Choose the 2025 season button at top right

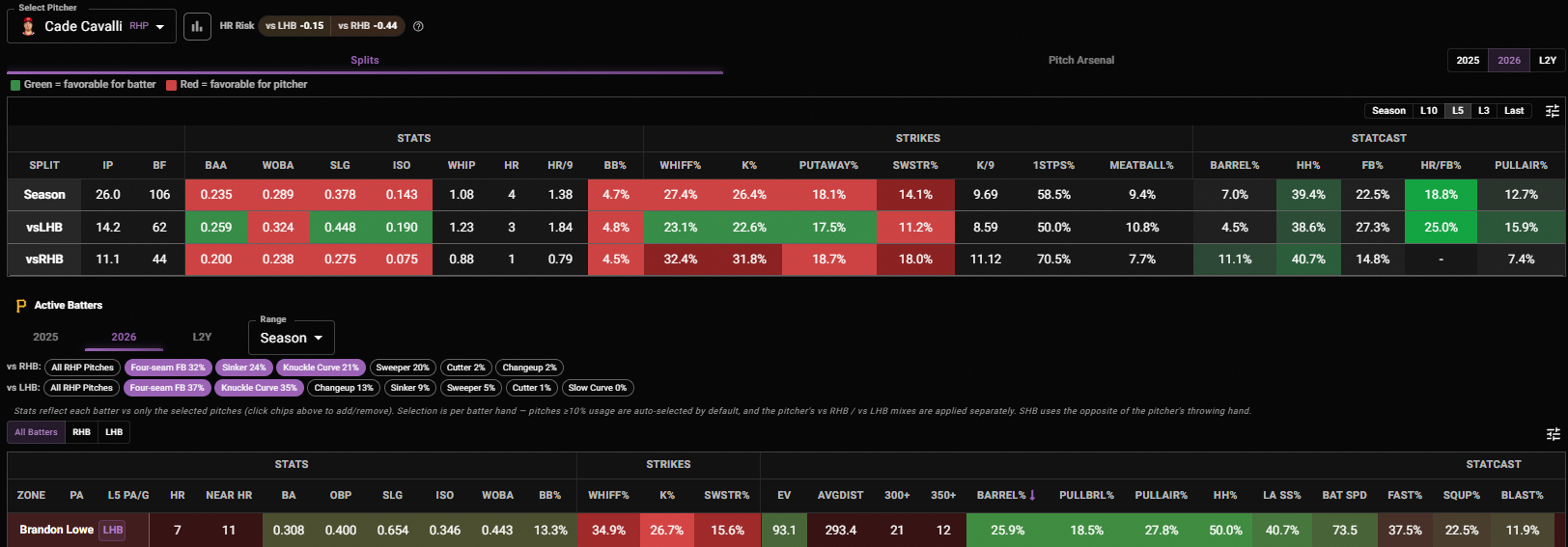[x=1468, y=60]
